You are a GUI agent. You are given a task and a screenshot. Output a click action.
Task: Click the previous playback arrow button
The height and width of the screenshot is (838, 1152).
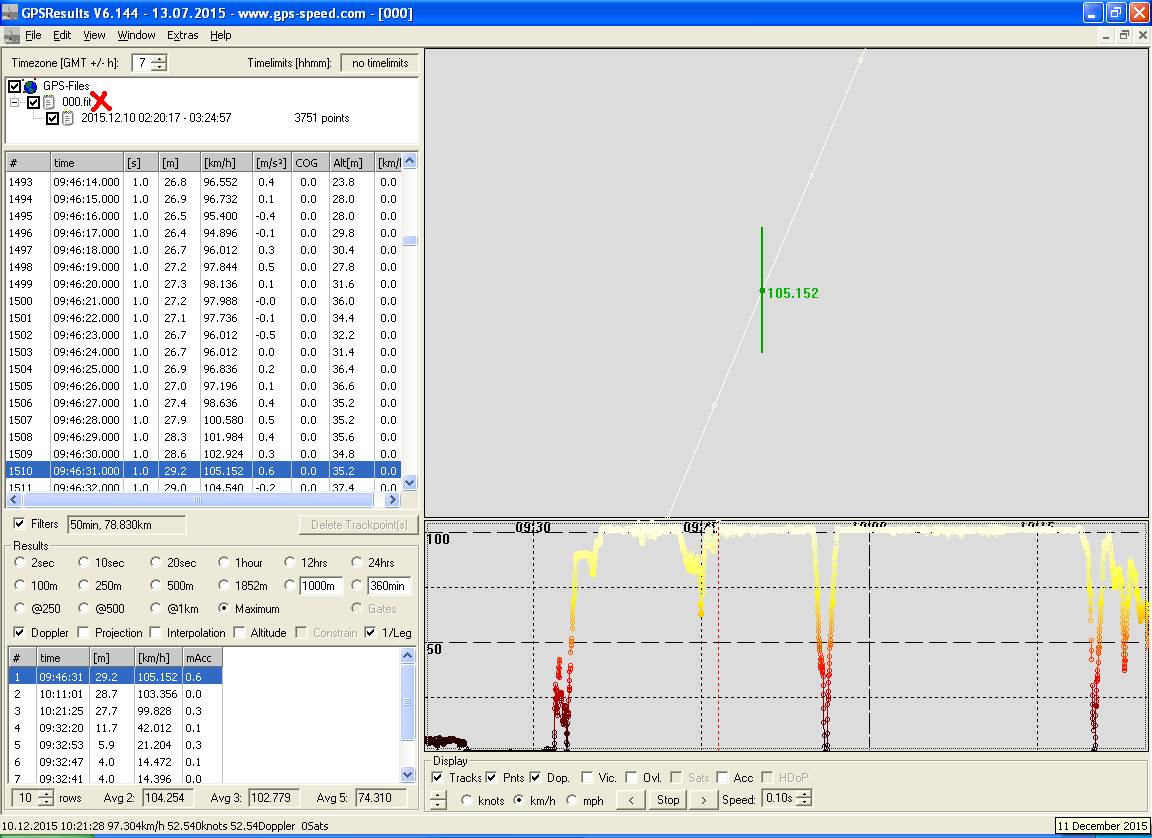tap(630, 800)
